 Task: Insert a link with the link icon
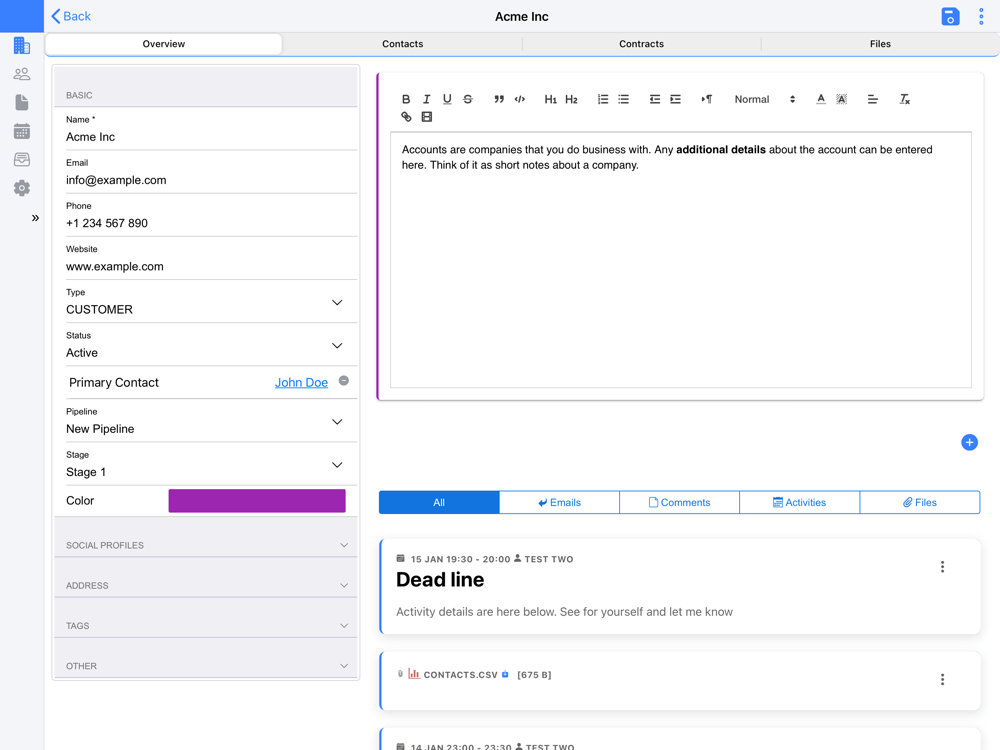(x=406, y=117)
